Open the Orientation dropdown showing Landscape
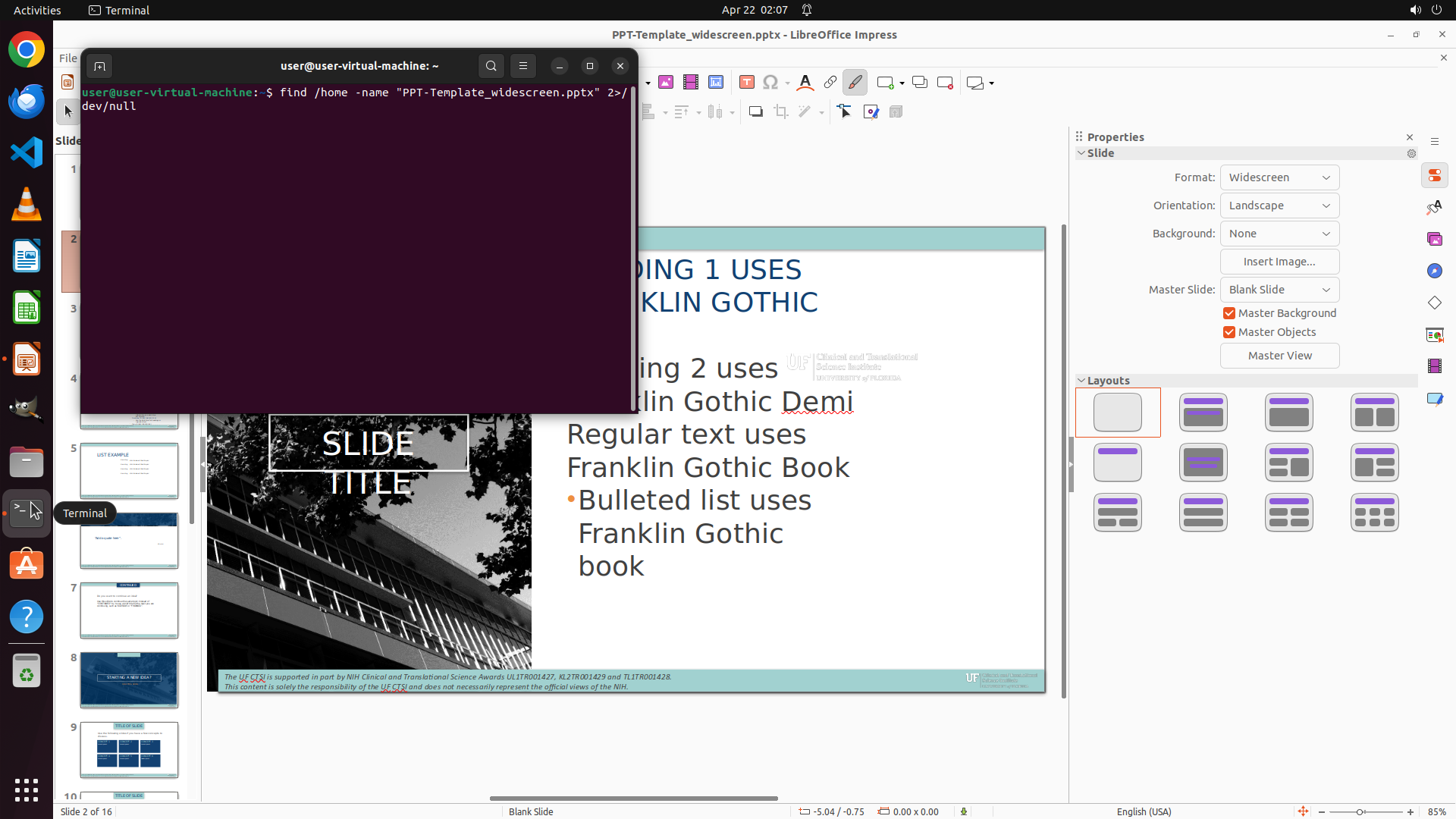Image resolution: width=1456 pixels, height=819 pixels. pos(1279,206)
